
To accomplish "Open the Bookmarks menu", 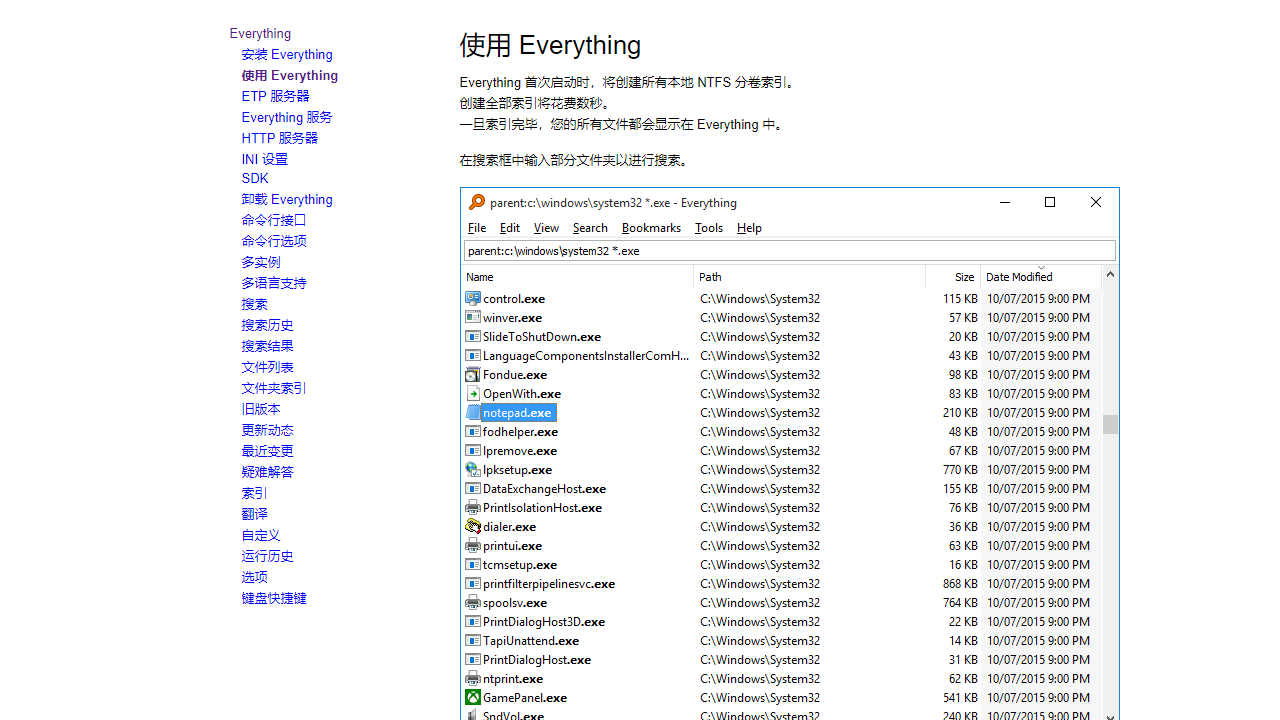I will (x=651, y=228).
